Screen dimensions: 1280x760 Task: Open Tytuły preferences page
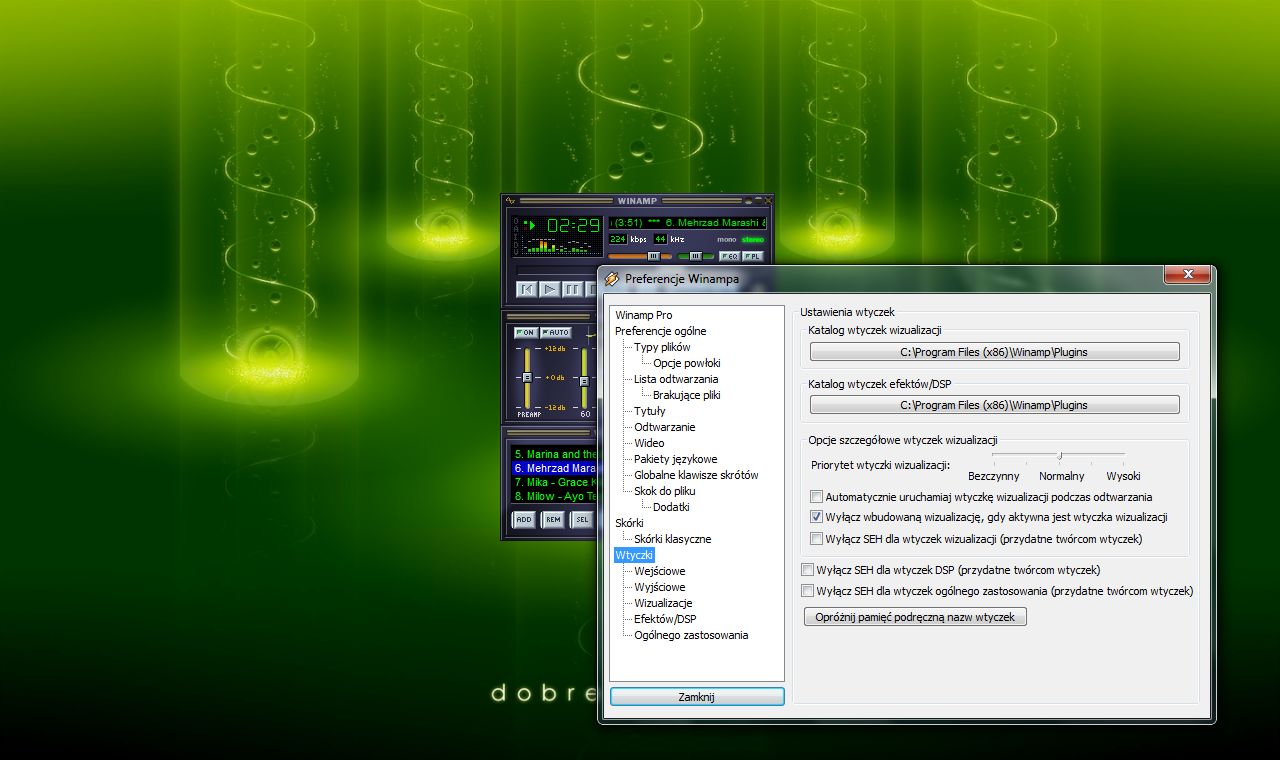coord(649,411)
